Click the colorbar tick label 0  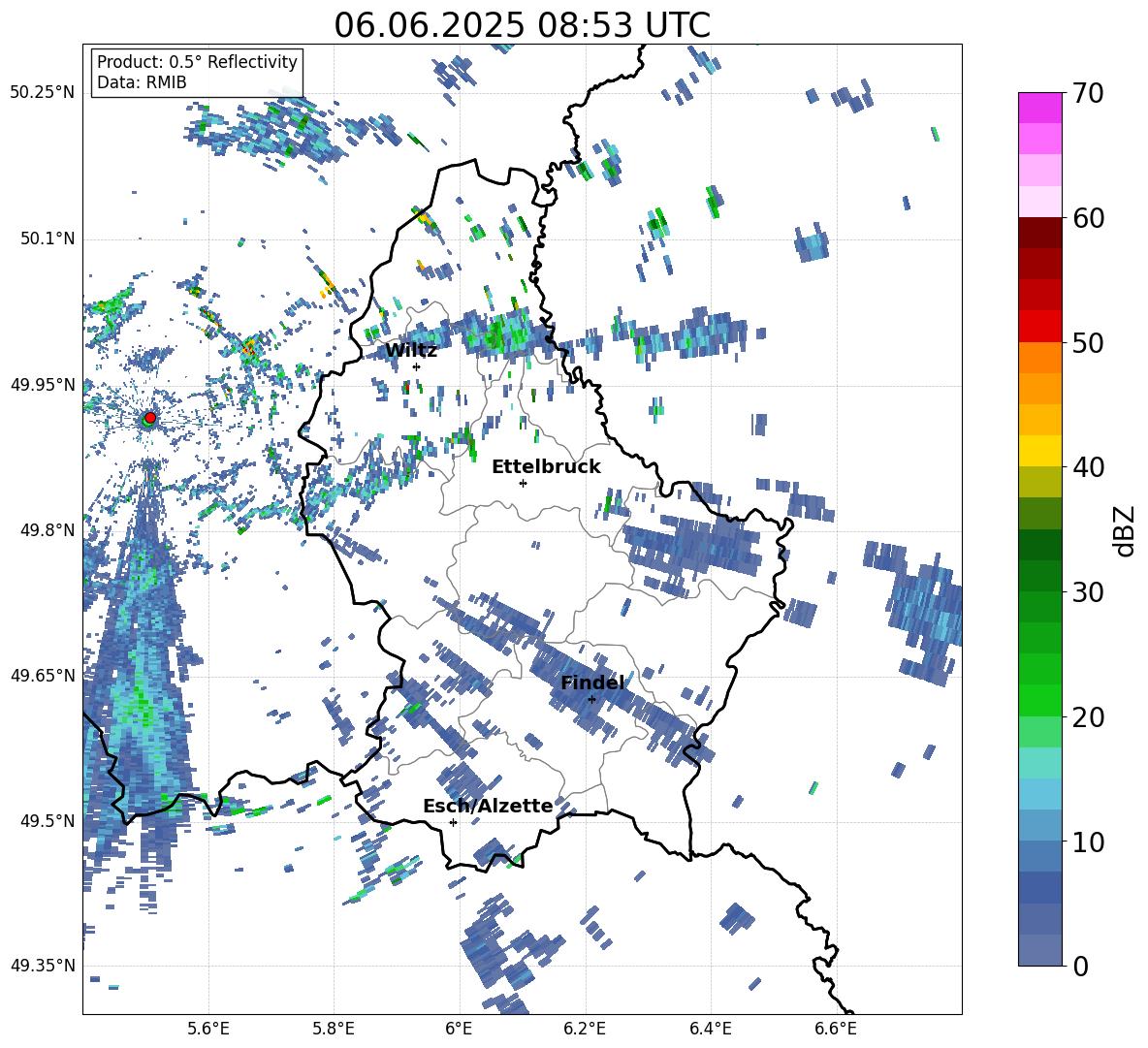pos(1080,966)
